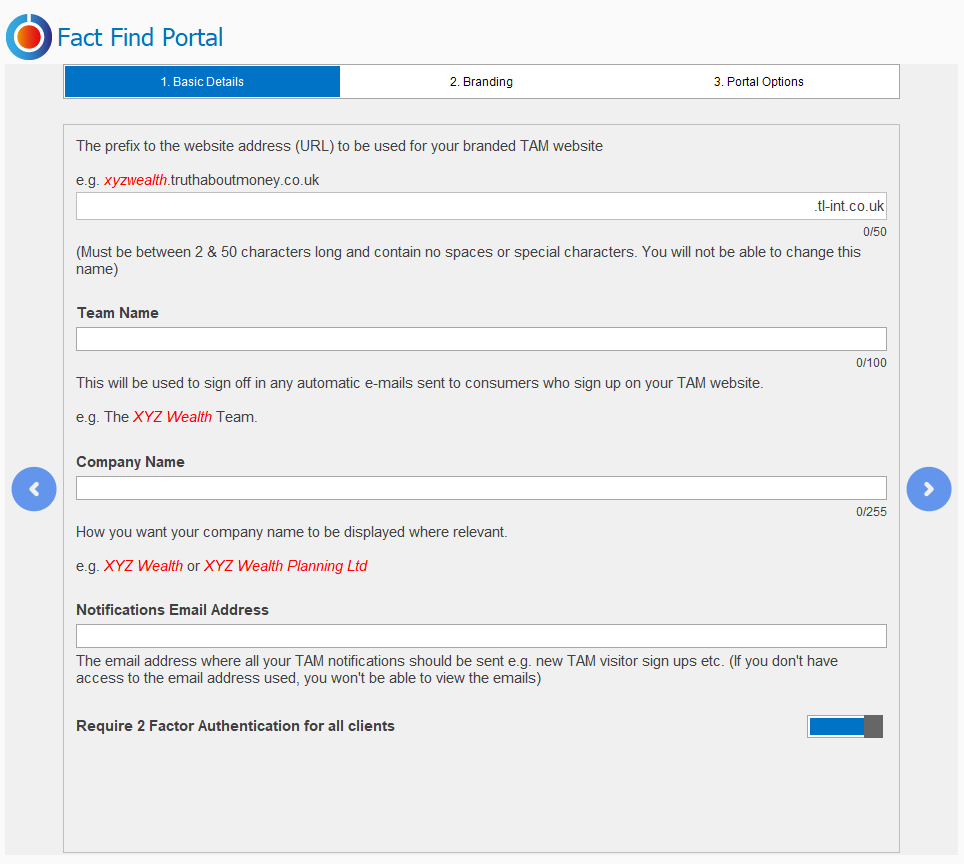
Task: Select the Company Name text box
Action: click(x=481, y=488)
